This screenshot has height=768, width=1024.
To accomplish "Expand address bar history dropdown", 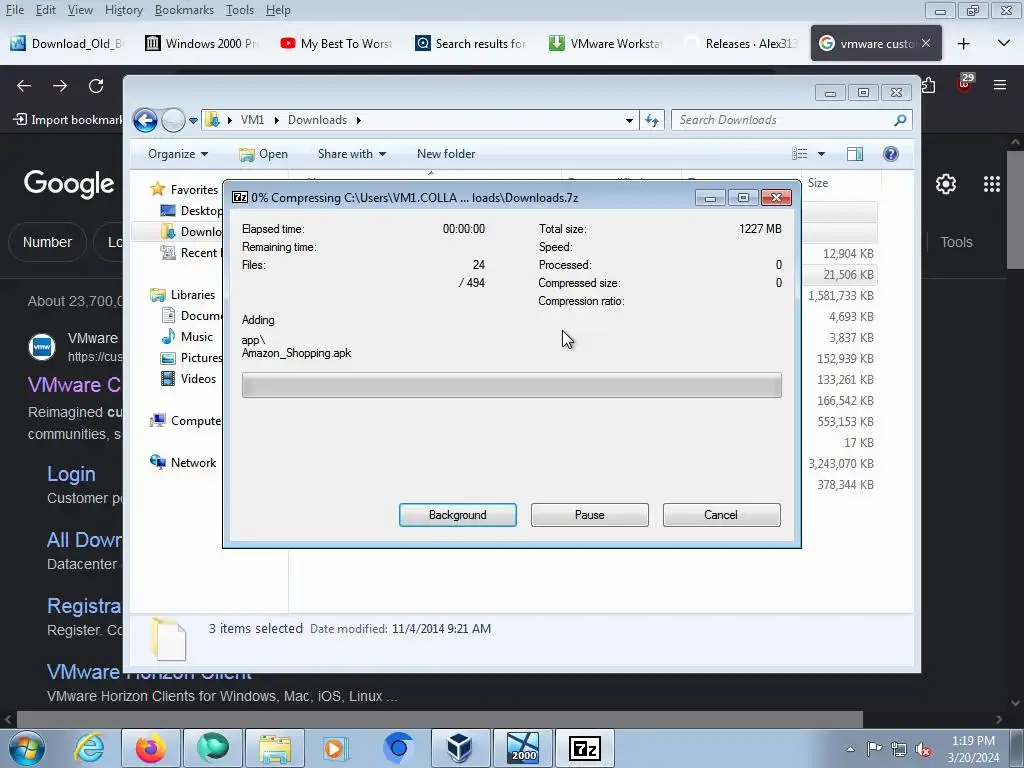I will pyautogui.click(x=629, y=120).
